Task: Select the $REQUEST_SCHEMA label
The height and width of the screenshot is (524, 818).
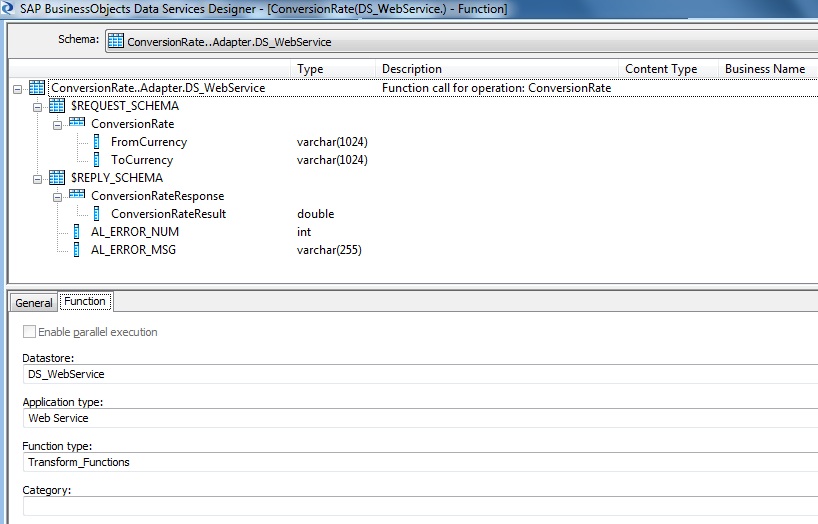Action: 125,106
